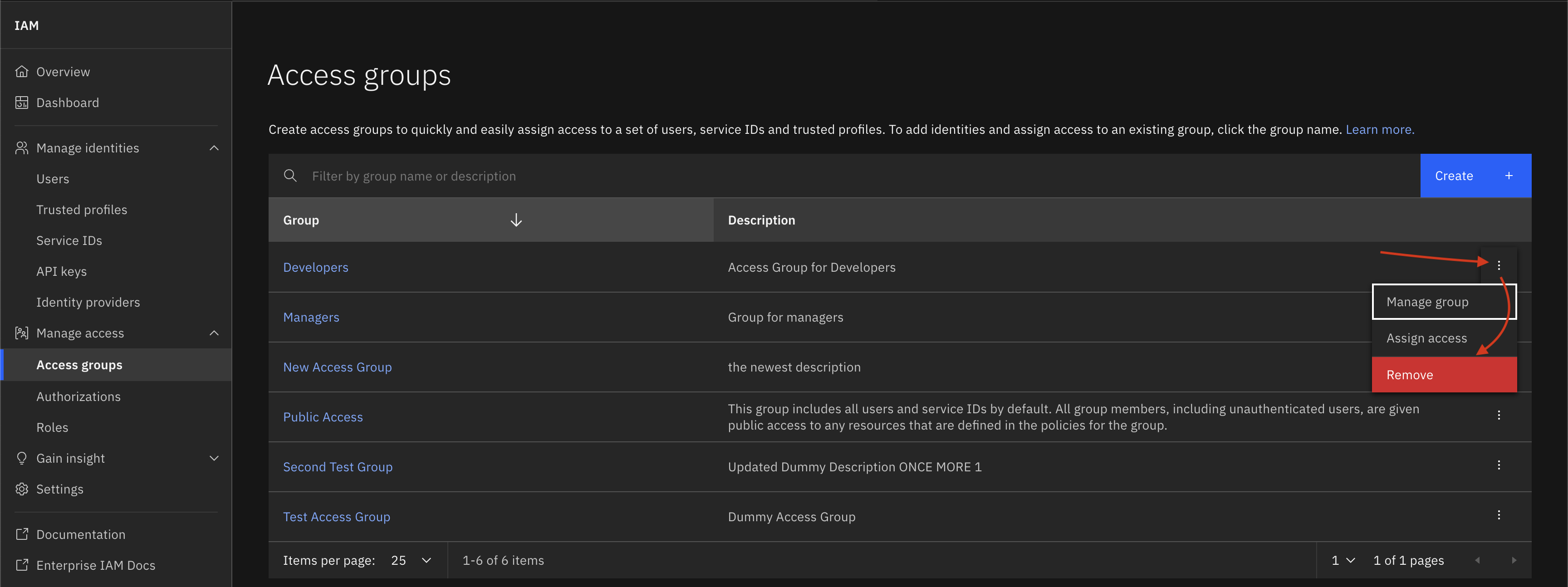
Task: Go to next page arrow
Action: [1514, 560]
